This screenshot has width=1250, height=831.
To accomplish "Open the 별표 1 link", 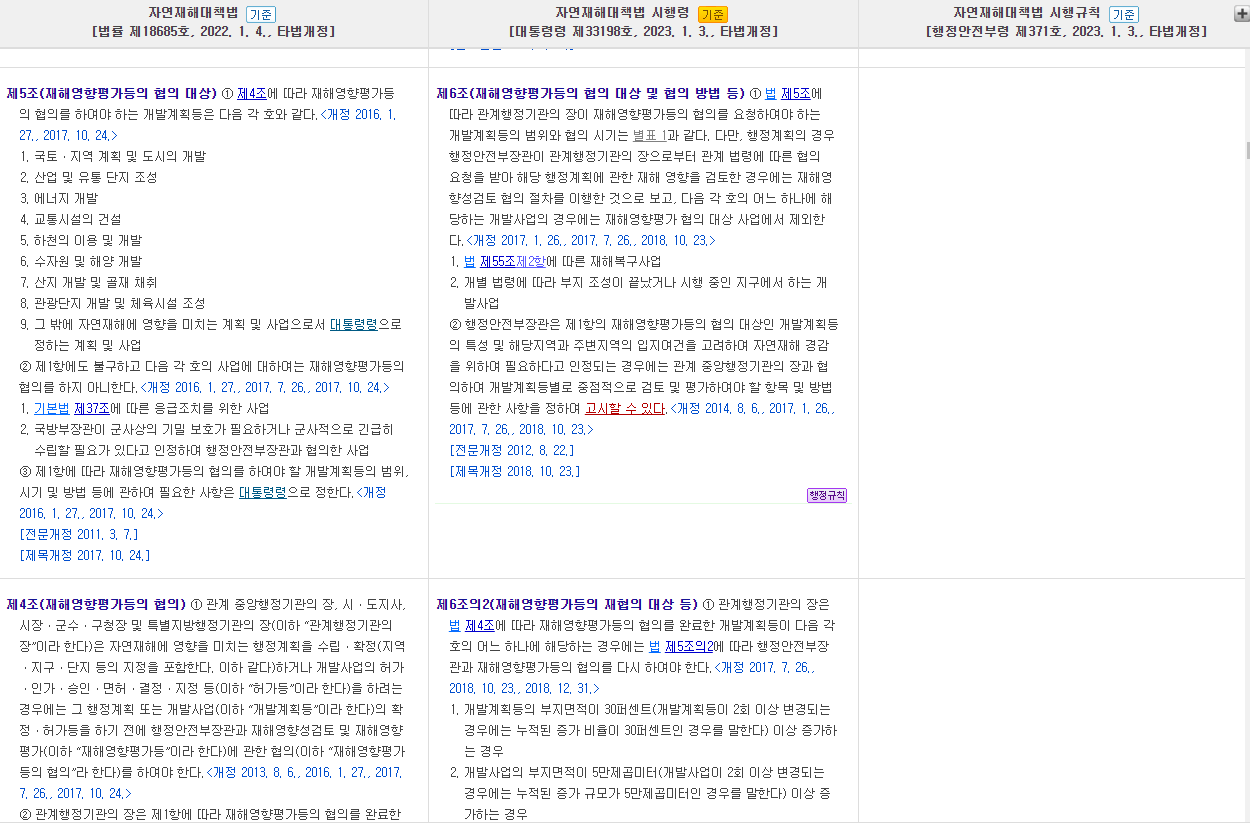I will point(650,135).
